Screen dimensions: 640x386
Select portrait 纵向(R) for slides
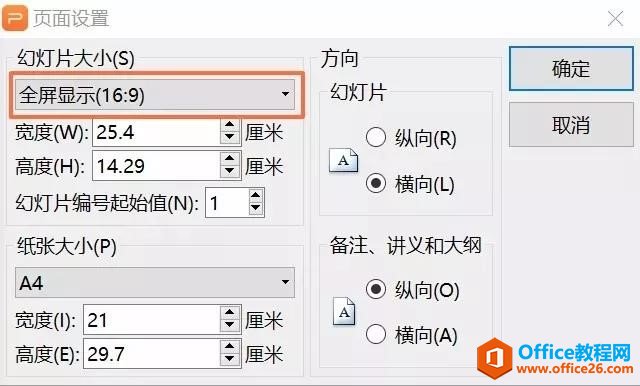point(411,138)
